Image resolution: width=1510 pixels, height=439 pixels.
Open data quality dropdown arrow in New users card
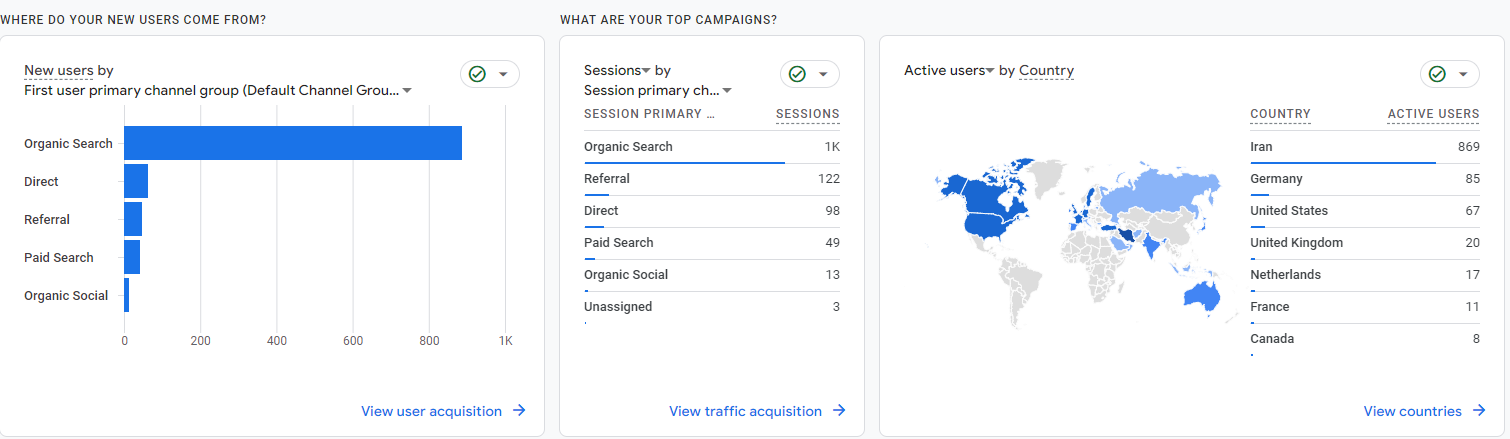coord(503,74)
